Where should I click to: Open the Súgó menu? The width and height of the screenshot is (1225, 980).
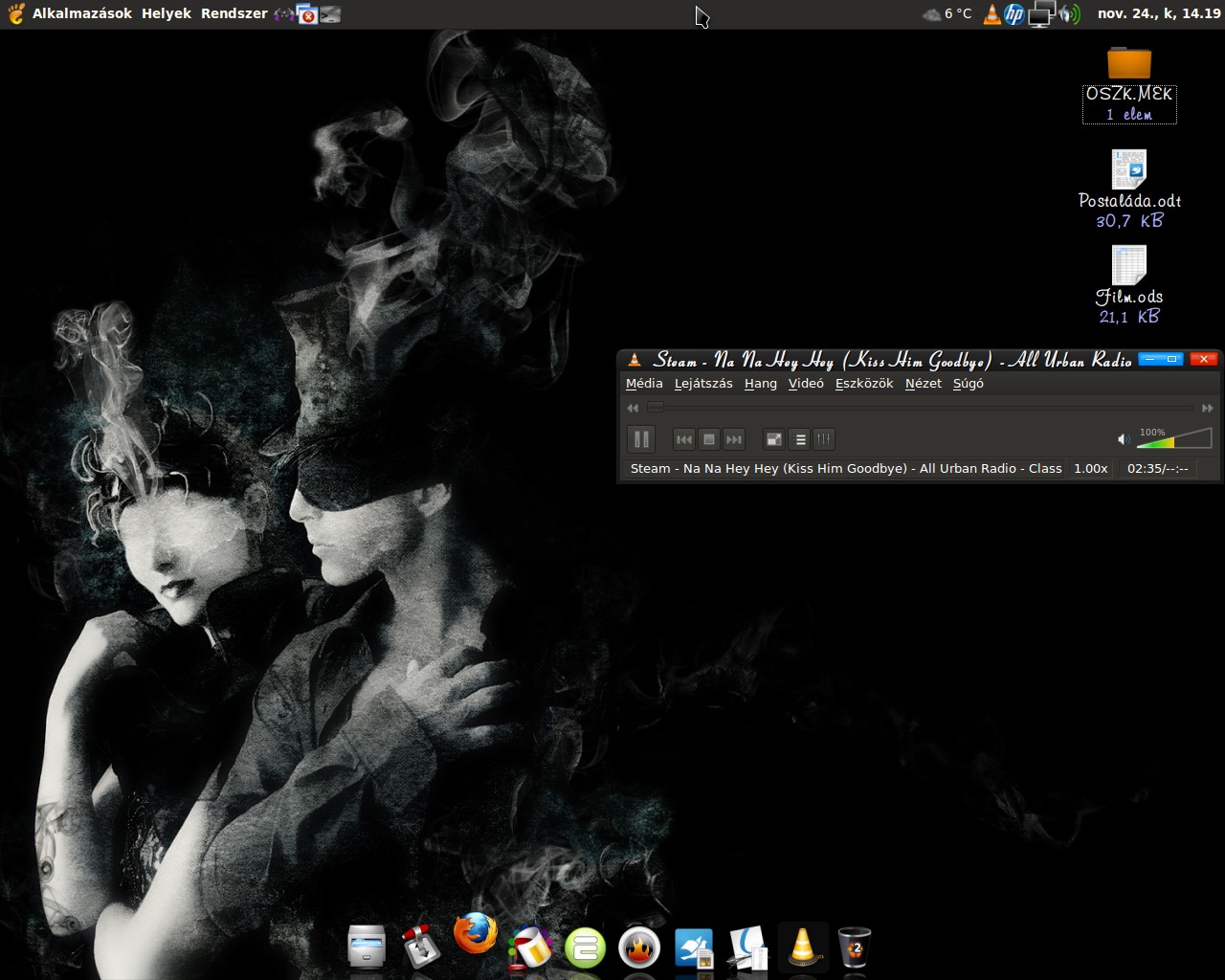(969, 383)
